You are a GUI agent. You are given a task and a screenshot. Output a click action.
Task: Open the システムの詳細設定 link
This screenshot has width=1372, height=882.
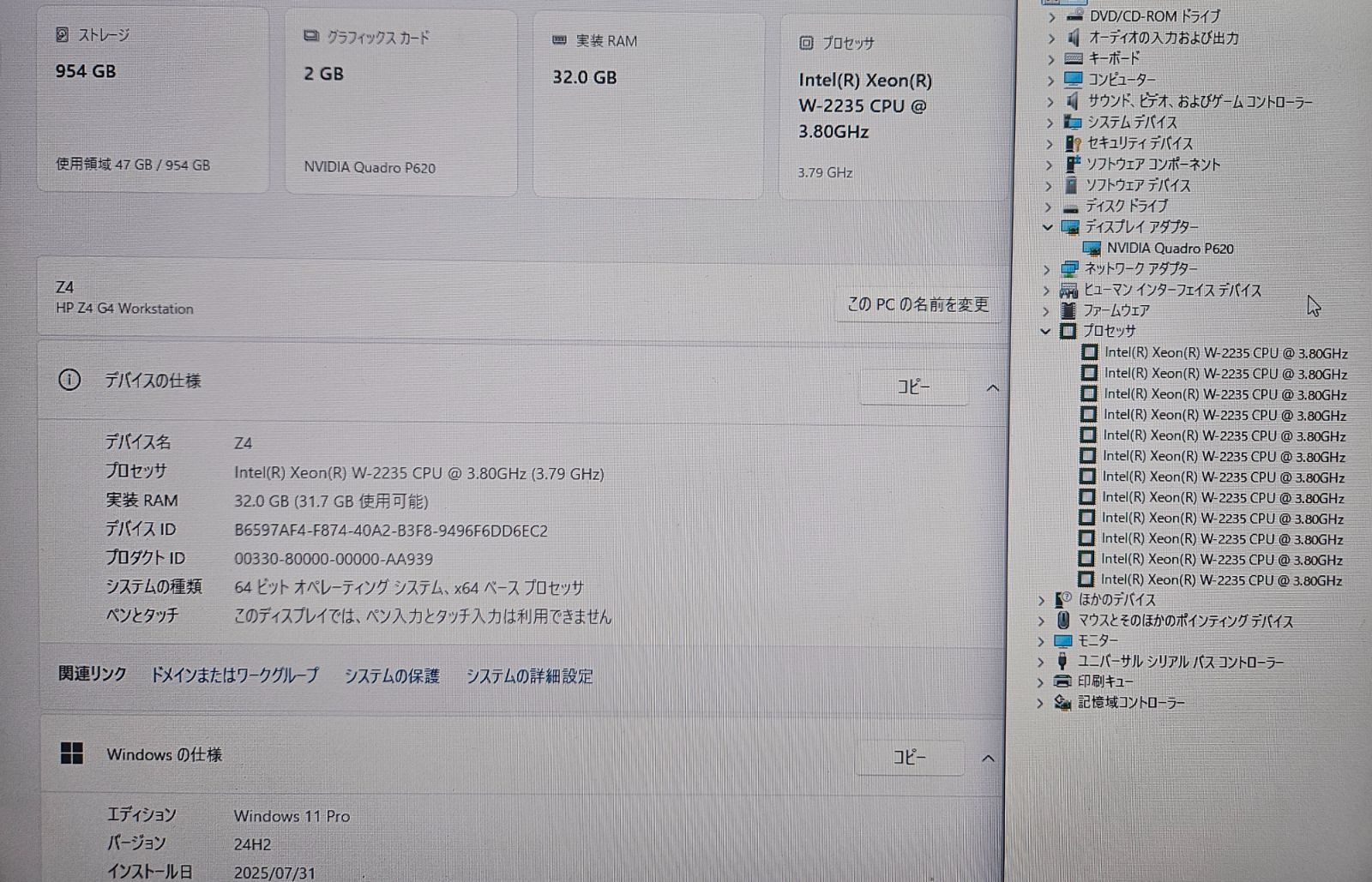coord(529,676)
